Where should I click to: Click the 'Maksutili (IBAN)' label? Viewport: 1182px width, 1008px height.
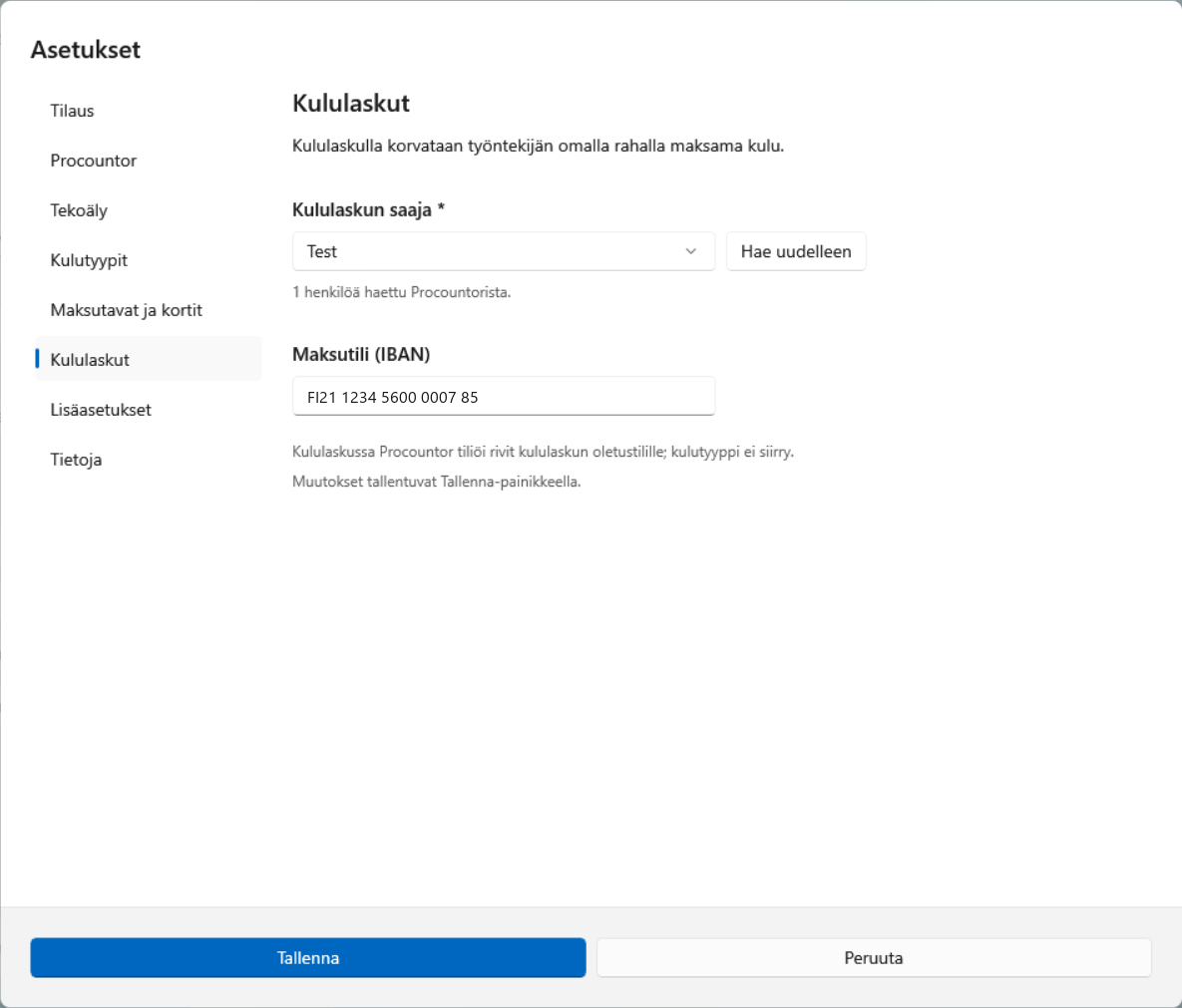click(x=361, y=354)
